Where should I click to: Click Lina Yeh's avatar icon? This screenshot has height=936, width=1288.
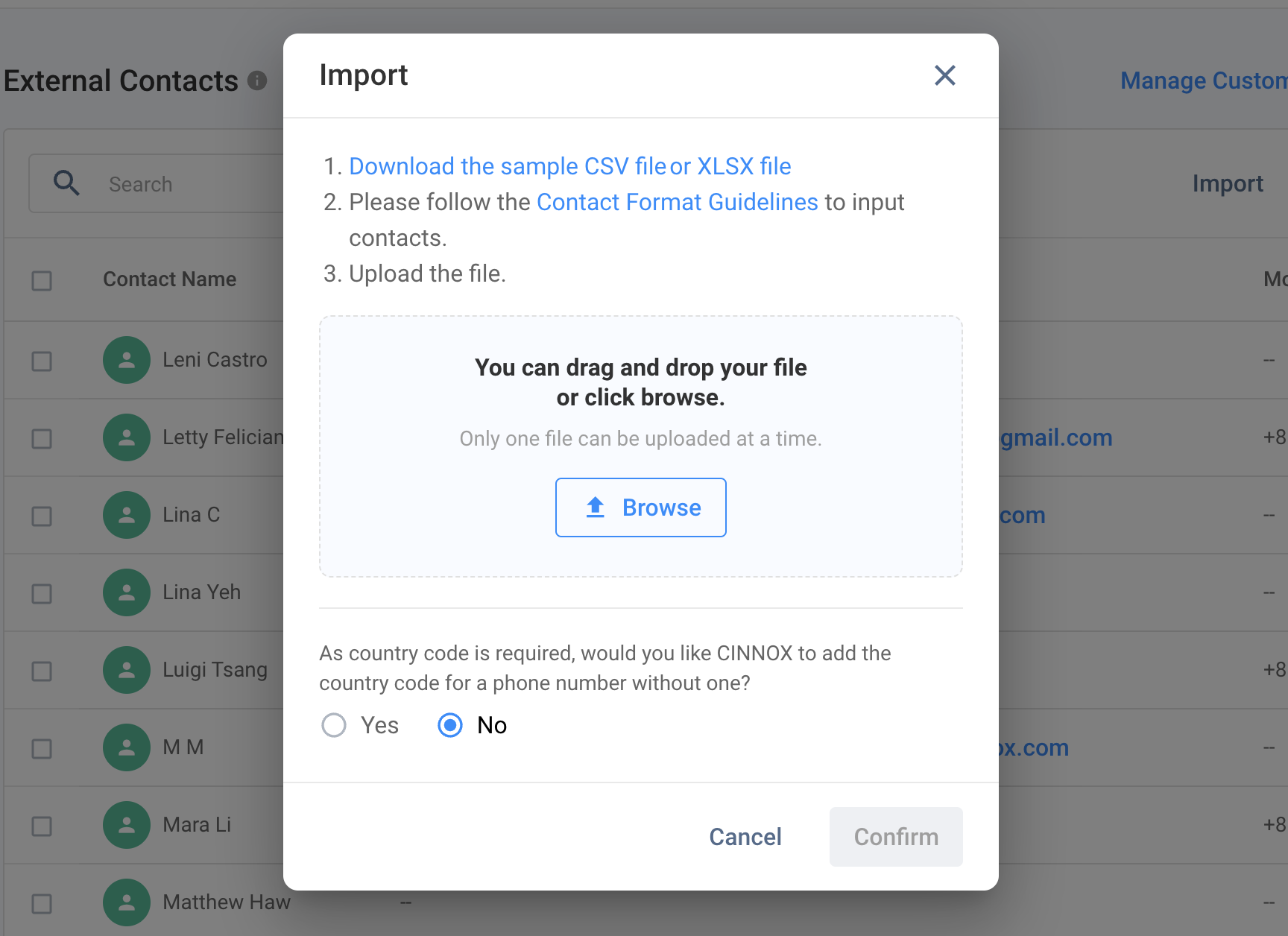click(x=127, y=592)
